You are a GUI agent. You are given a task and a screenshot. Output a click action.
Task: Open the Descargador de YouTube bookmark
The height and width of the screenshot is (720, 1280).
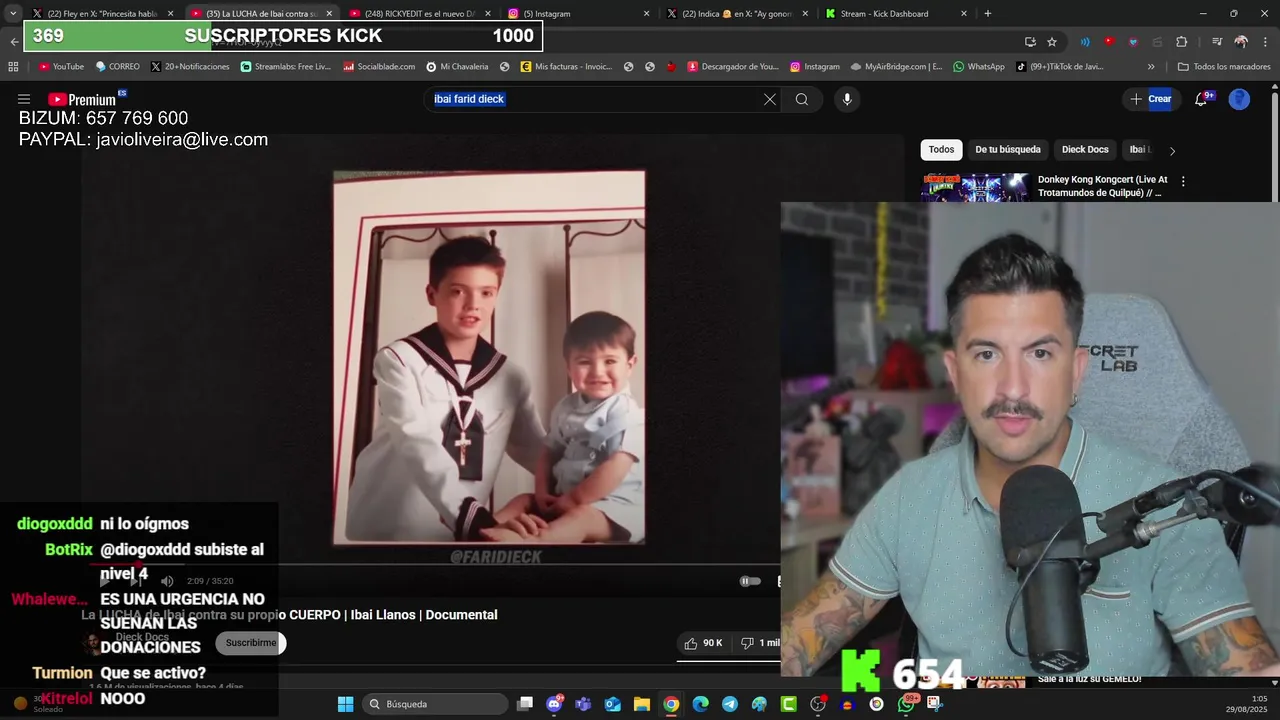tap(732, 67)
